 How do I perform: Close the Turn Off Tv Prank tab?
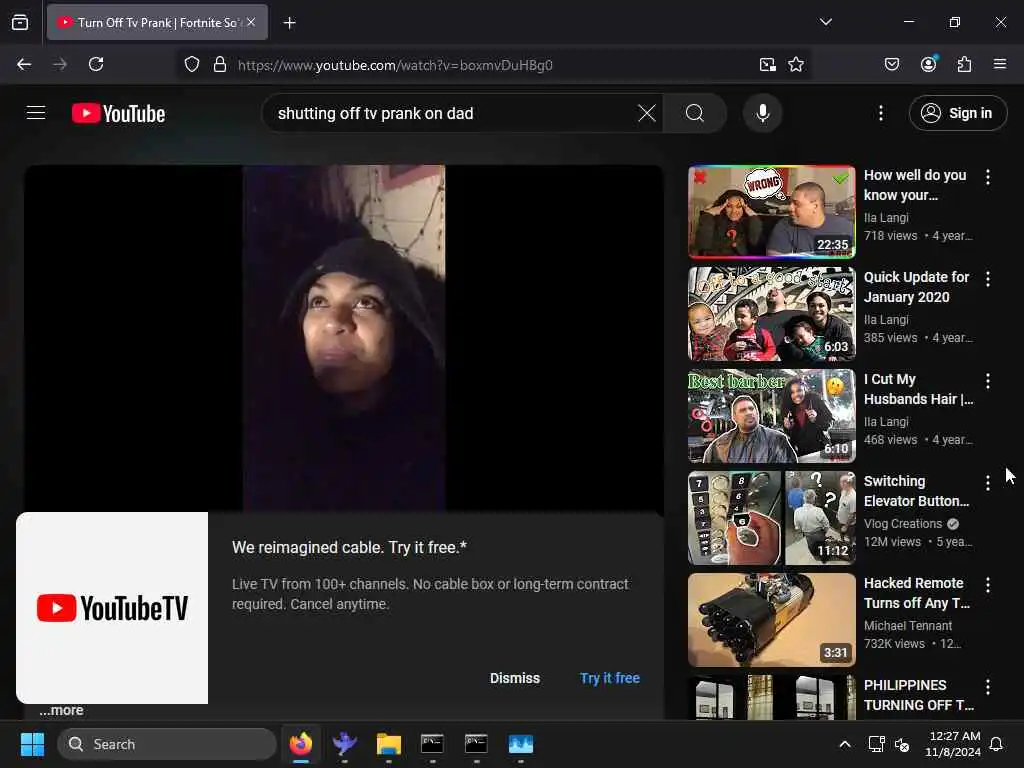coord(251,22)
